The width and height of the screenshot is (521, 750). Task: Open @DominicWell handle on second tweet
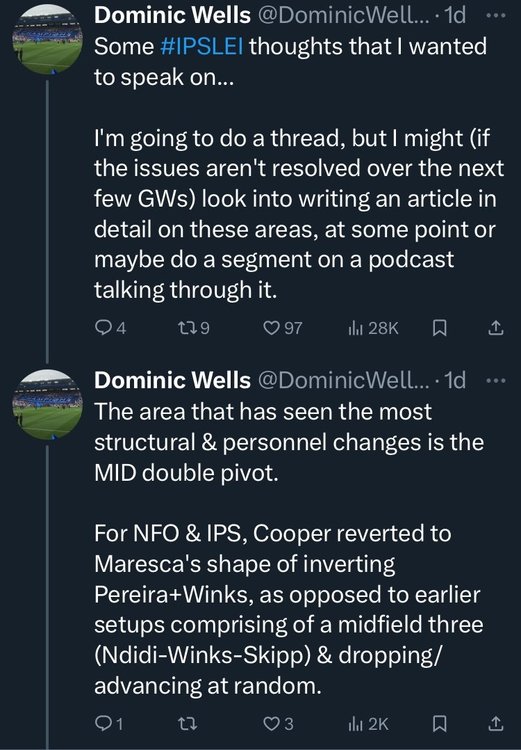(x=344, y=381)
